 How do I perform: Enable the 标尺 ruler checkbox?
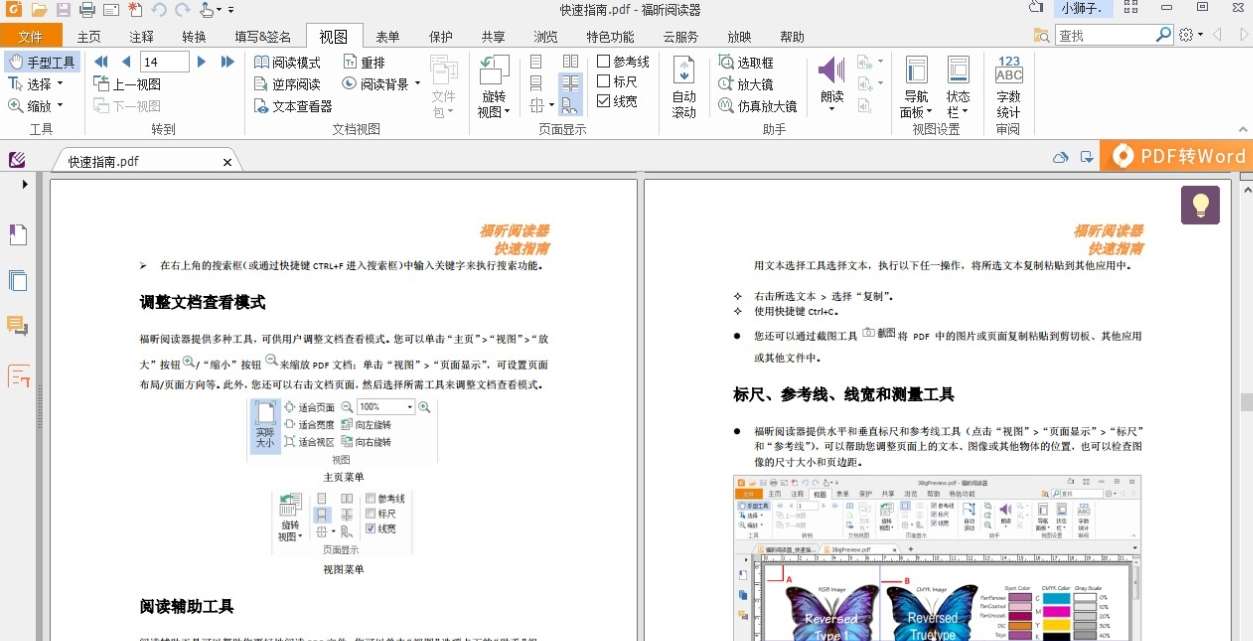(x=603, y=82)
